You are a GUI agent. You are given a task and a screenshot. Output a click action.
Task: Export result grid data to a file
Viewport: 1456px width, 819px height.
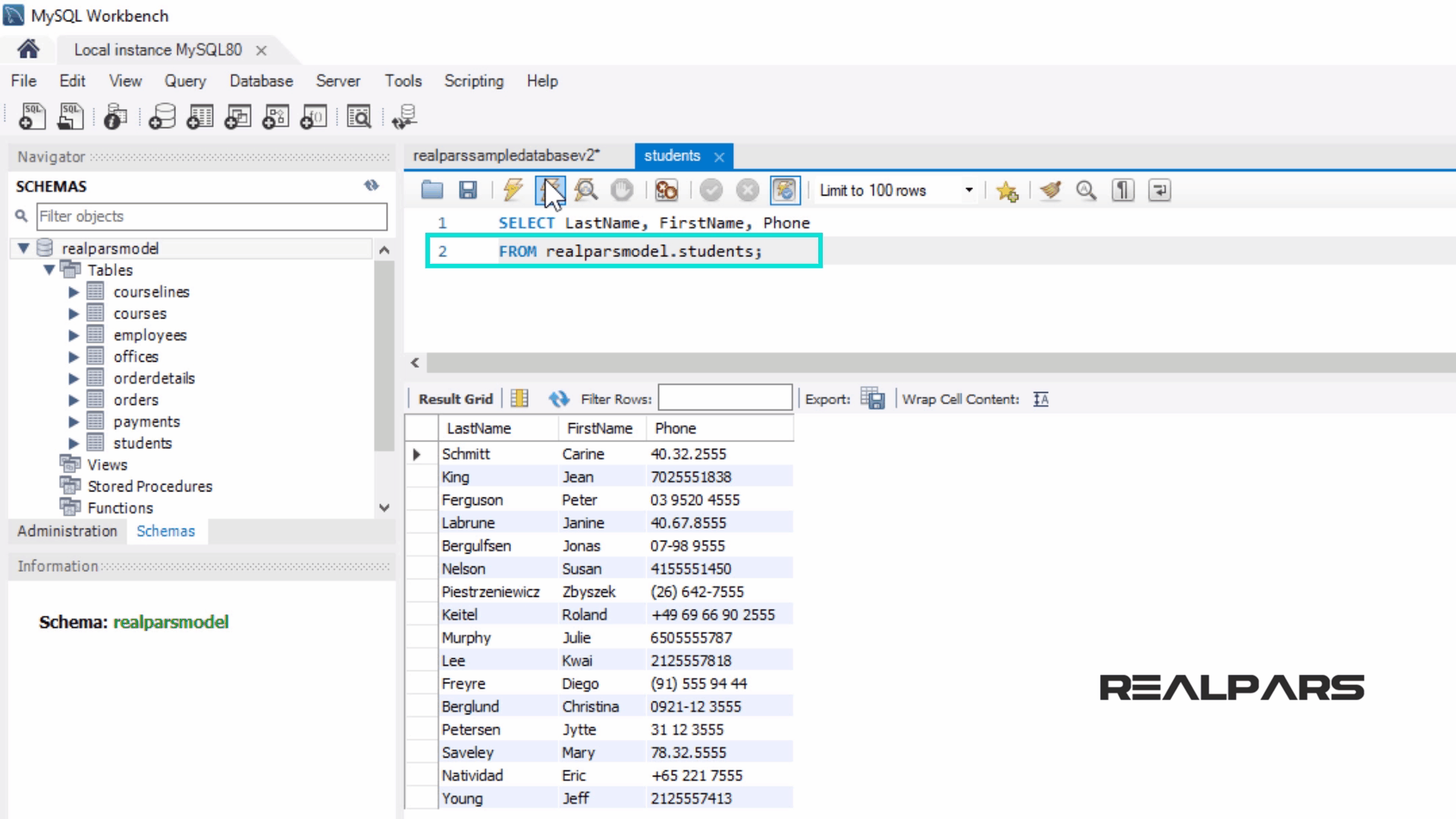click(x=872, y=398)
